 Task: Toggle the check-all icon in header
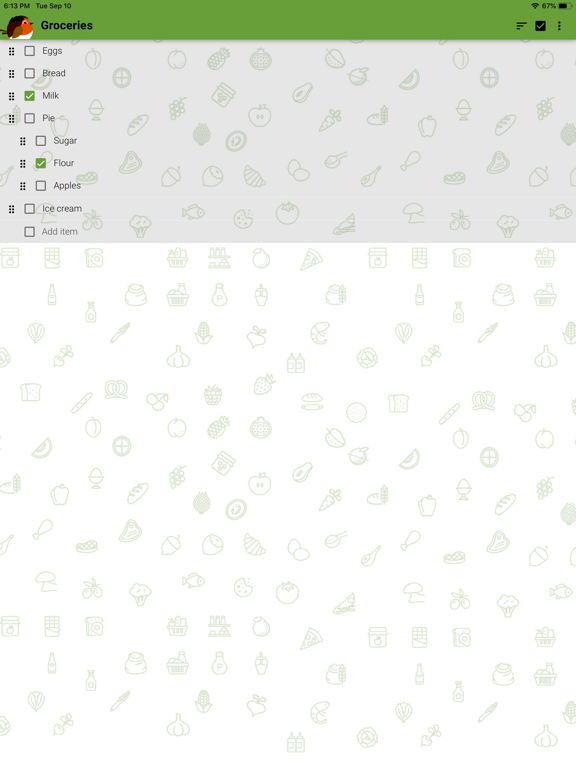click(540, 26)
